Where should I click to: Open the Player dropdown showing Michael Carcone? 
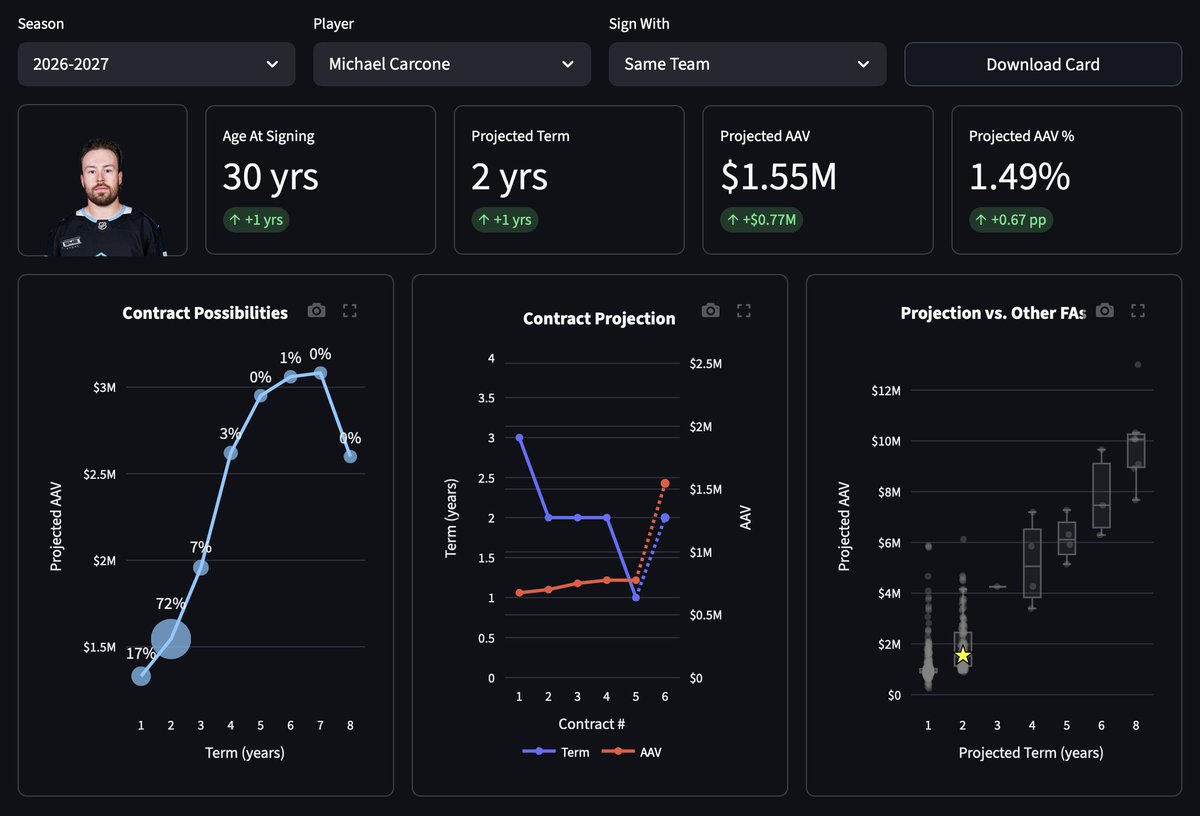coord(452,64)
